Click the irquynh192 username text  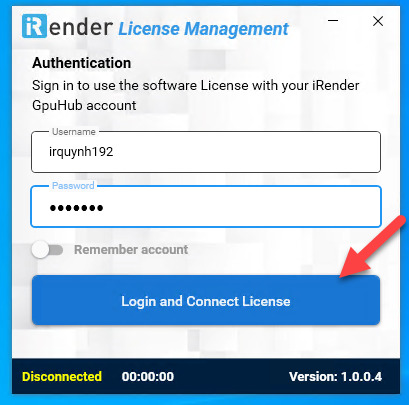tap(81, 152)
